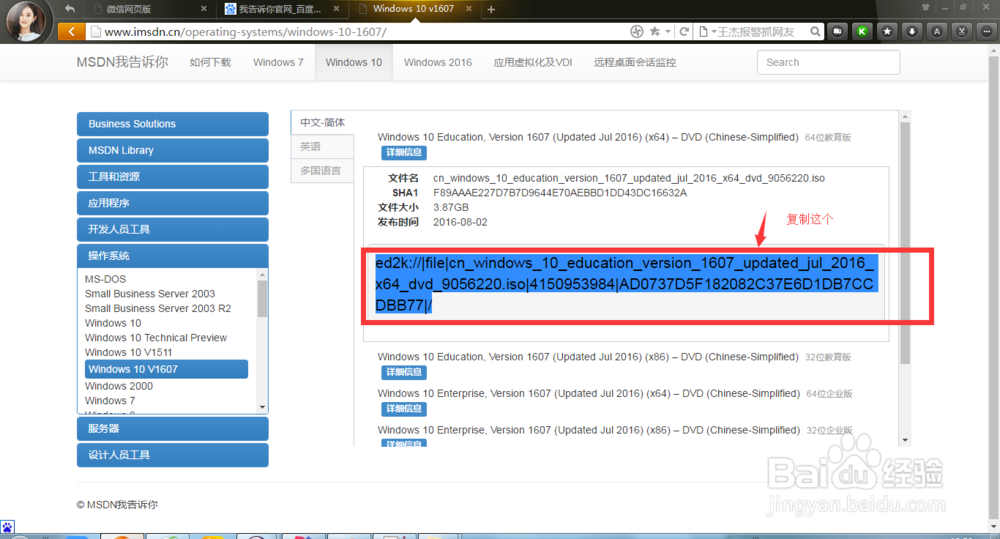
Task: Click the orange browser back button
Action: (x=71, y=31)
